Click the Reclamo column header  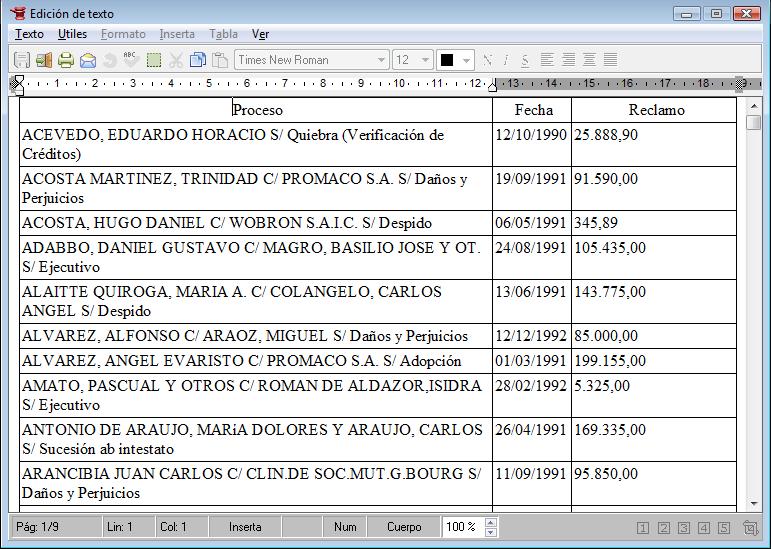(x=656, y=110)
